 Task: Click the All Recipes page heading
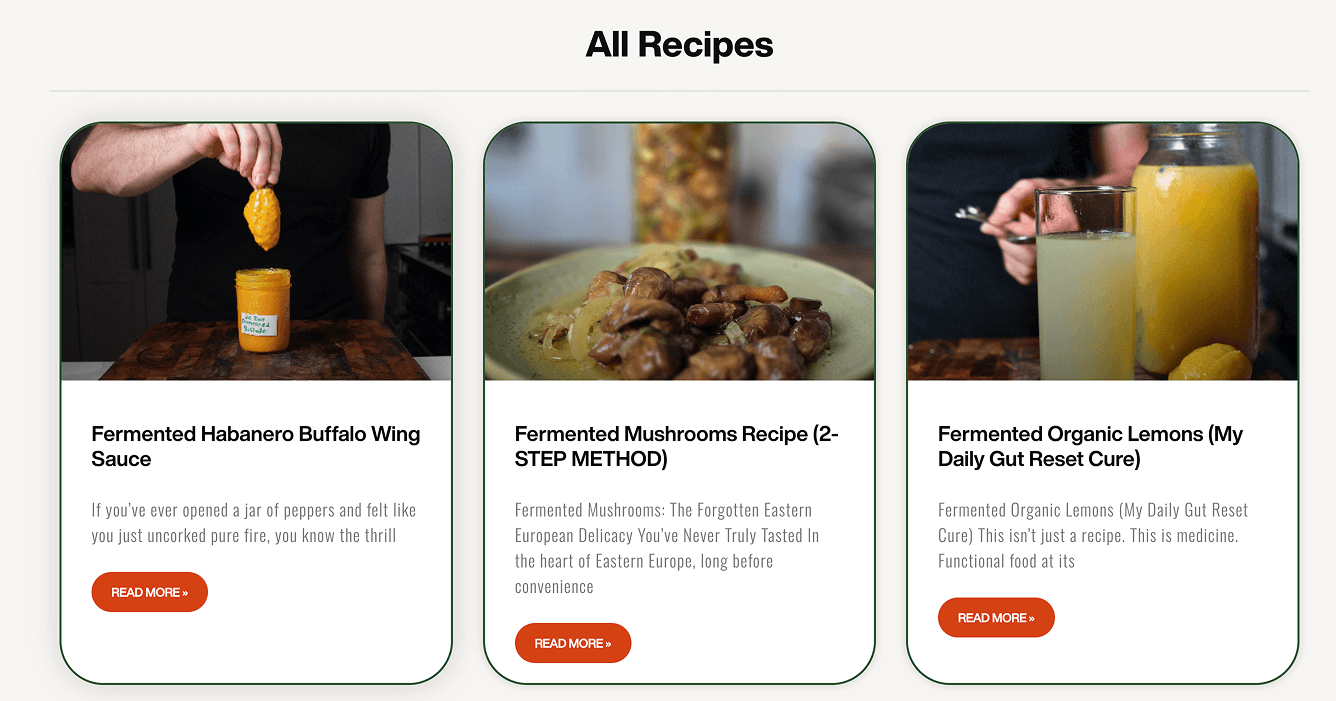pyautogui.click(x=679, y=44)
